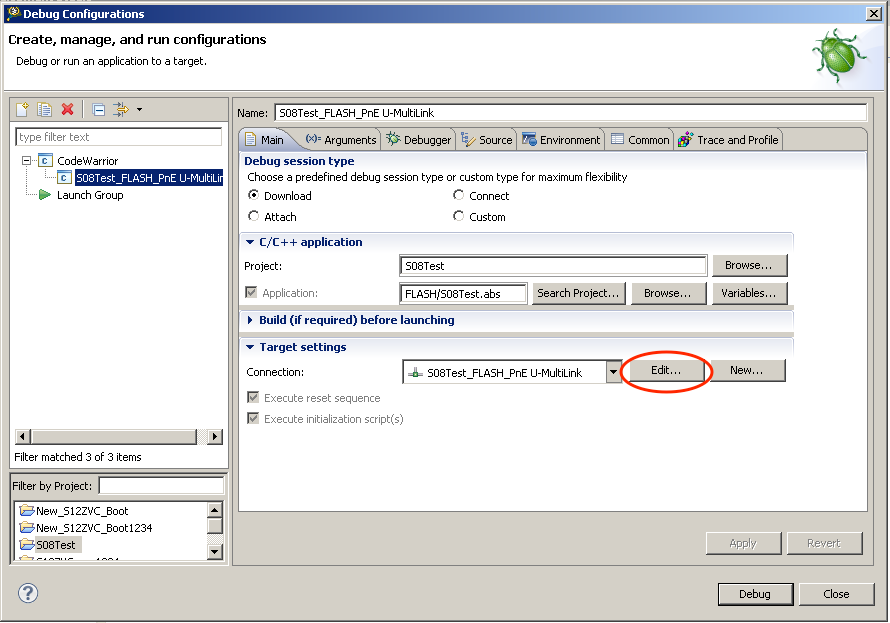
Task: Select the Custom session type option
Action: (x=459, y=217)
